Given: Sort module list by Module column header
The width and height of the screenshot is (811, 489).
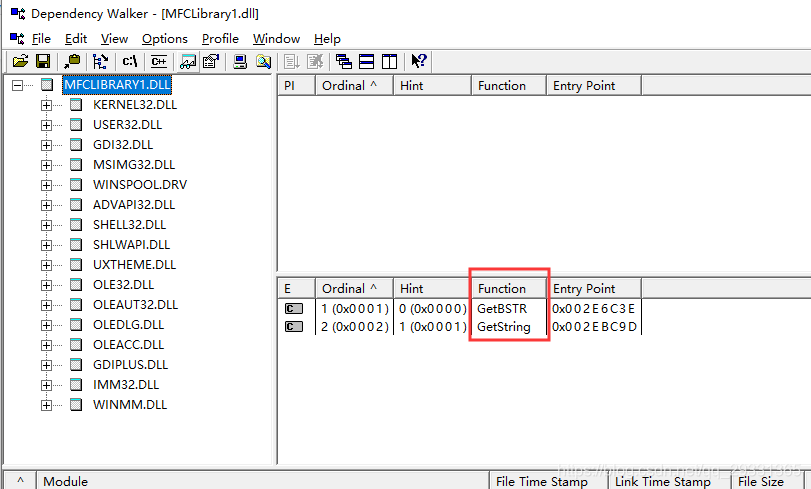Looking at the screenshot, I should click(x=263, y=481).
